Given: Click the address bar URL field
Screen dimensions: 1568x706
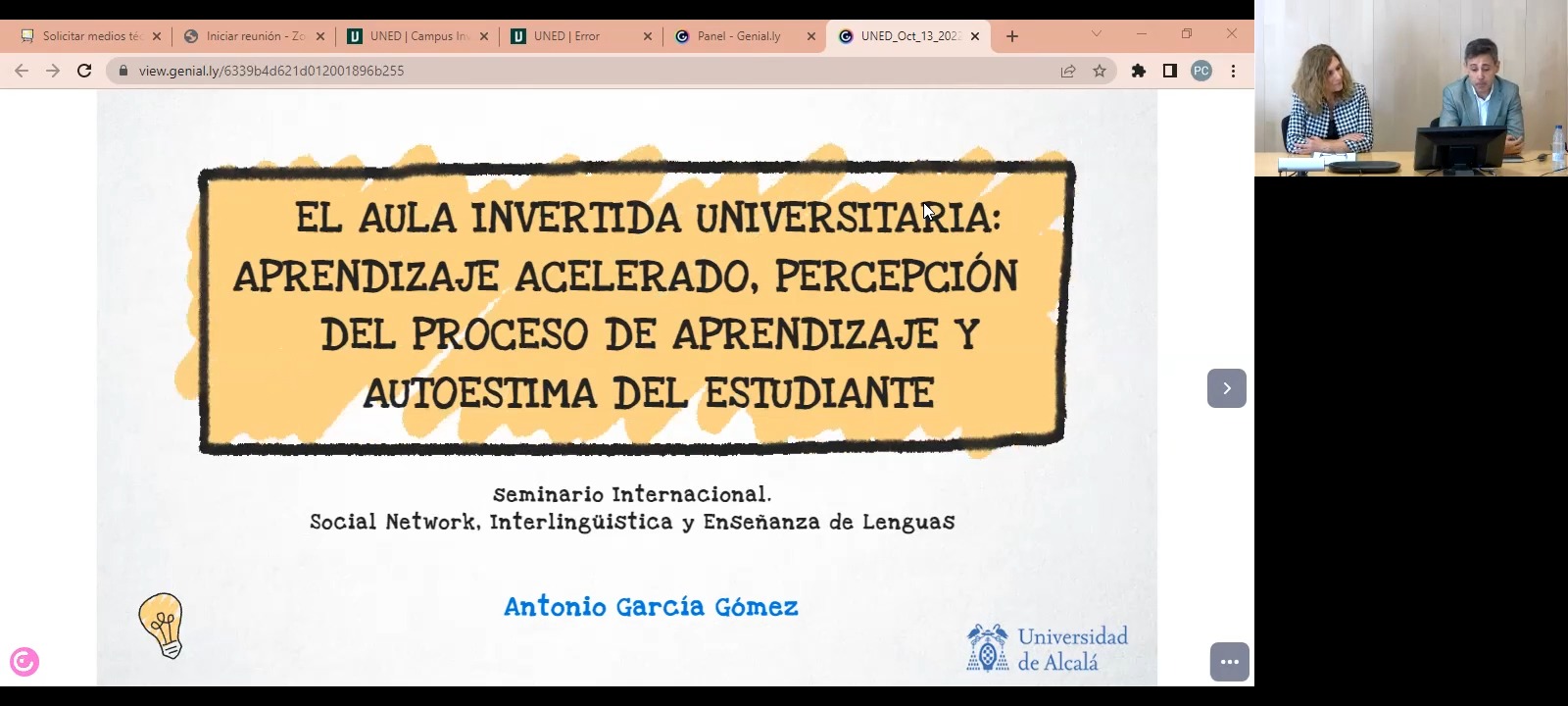Looking at the screenshot, I should click(x=588, y=71).
